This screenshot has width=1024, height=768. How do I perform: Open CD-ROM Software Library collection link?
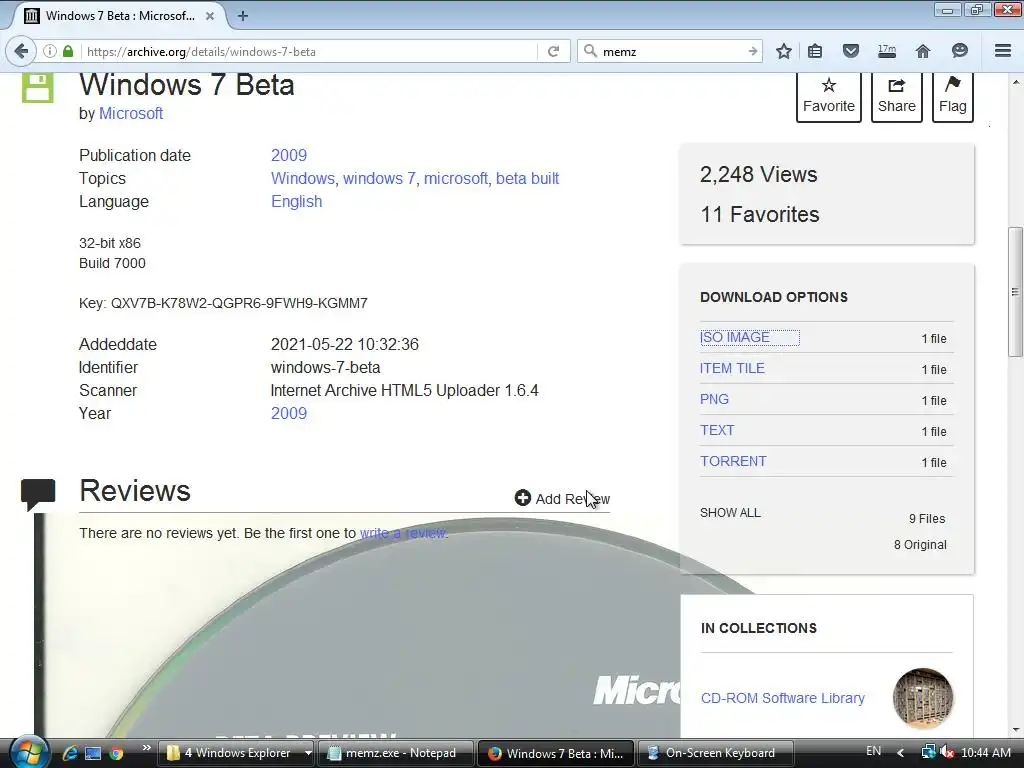click(782, 698)
